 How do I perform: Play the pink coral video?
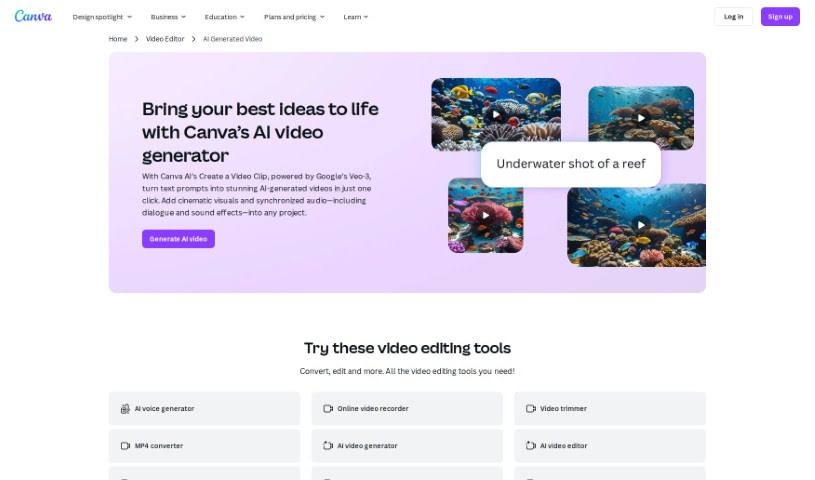[485, 215]
